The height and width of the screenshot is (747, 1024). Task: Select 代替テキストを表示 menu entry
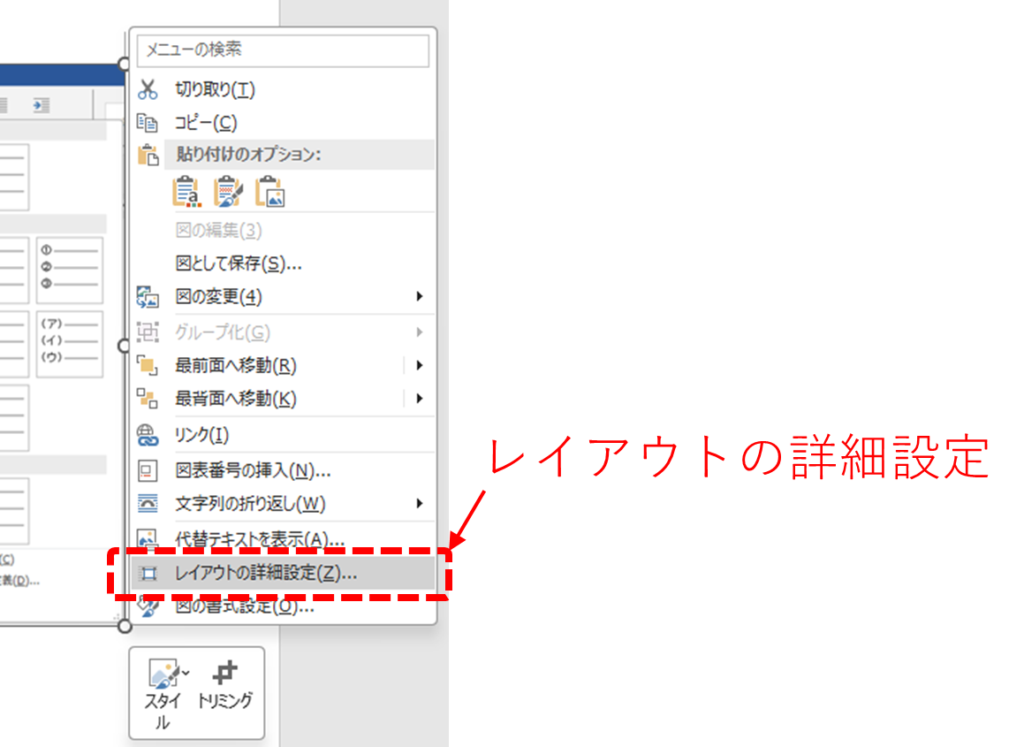point(259,539)
